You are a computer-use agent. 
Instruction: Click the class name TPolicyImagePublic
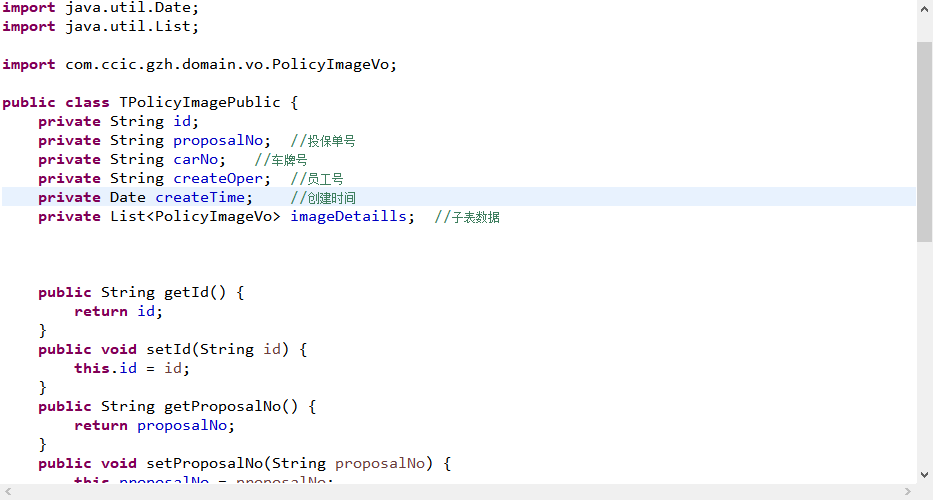pos(200,102)
